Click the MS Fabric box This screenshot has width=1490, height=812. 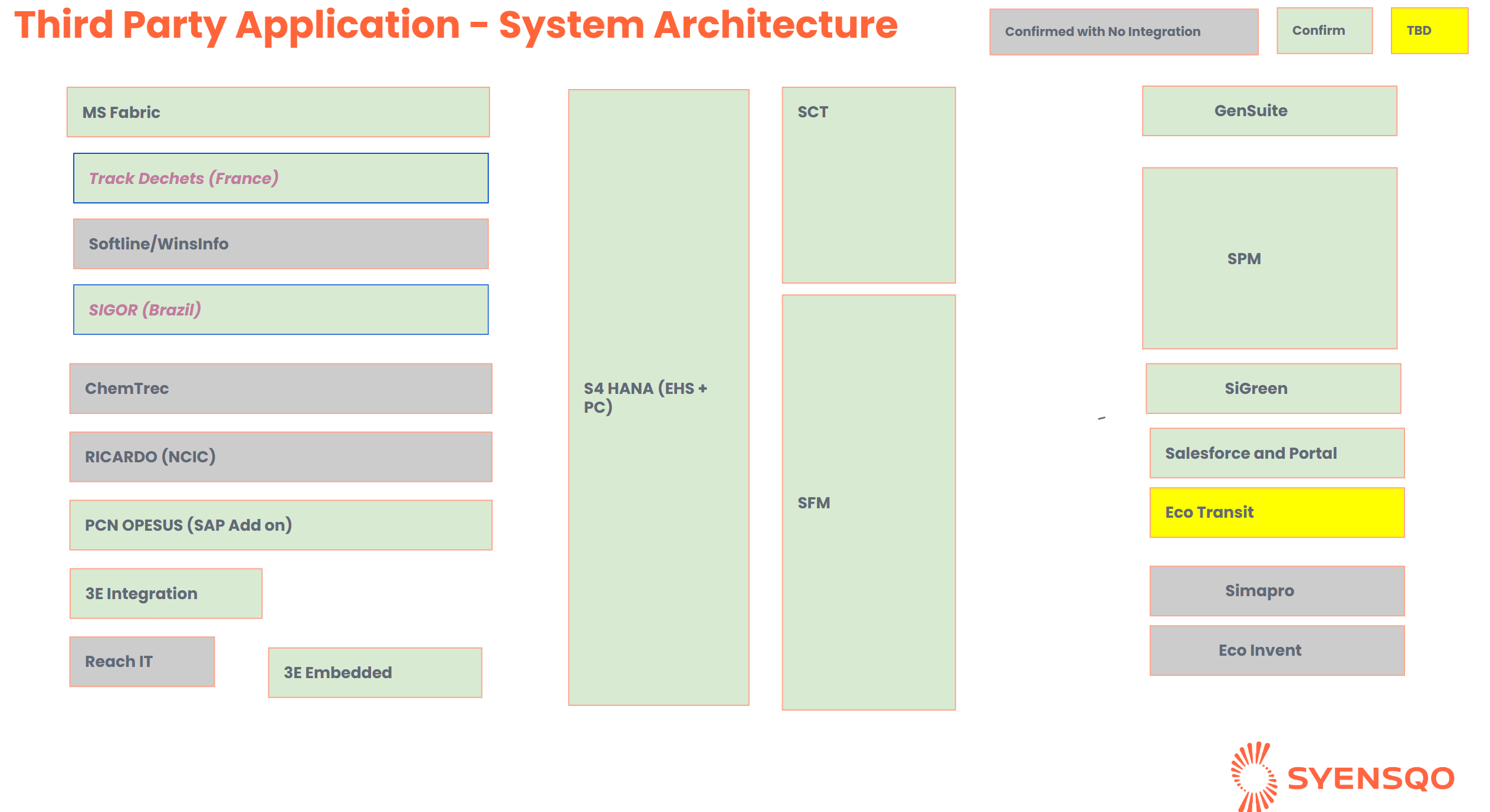278,112
